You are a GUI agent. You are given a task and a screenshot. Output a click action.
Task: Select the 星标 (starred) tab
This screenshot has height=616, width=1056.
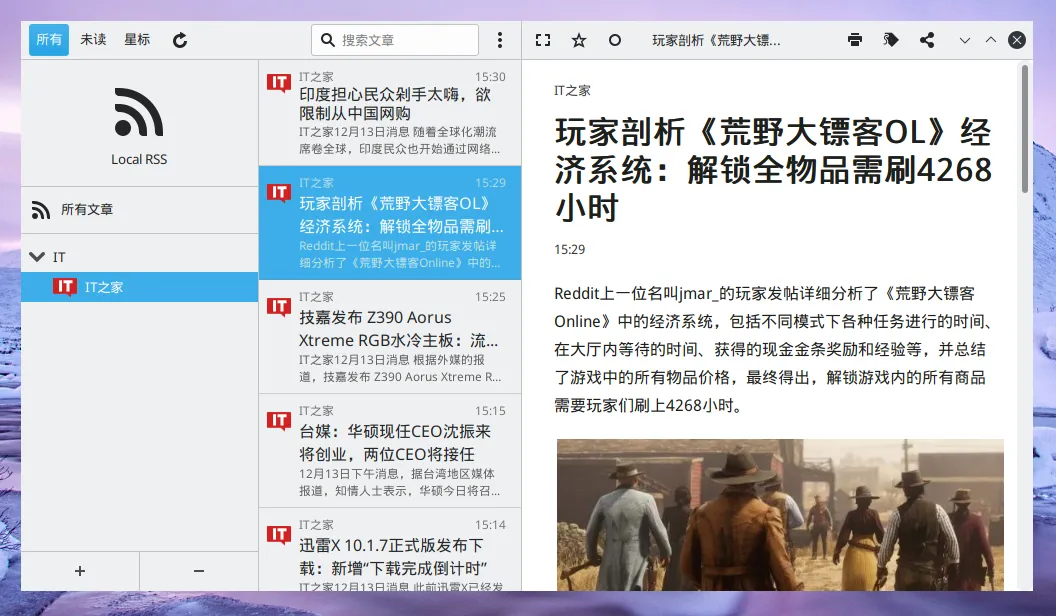tap(137, 40)
